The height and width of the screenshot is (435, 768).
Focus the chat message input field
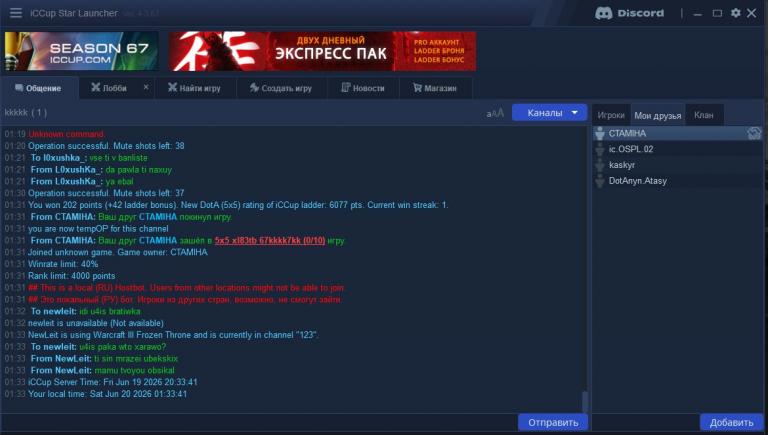[260, 422]
